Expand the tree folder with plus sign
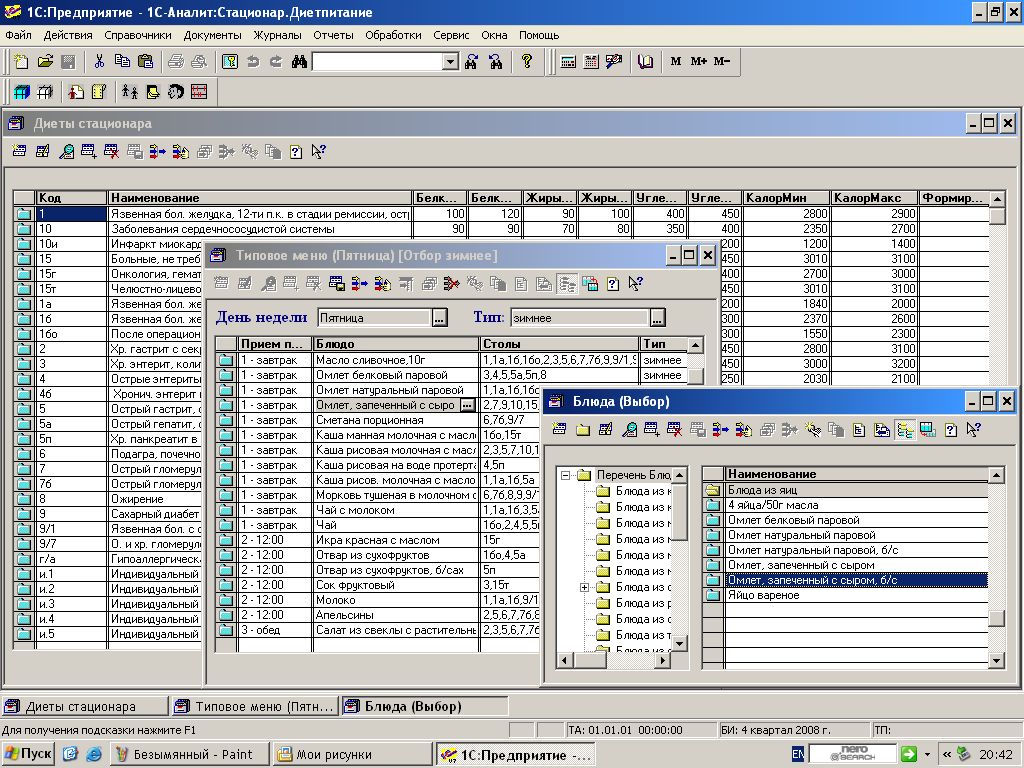 point(584,587)
